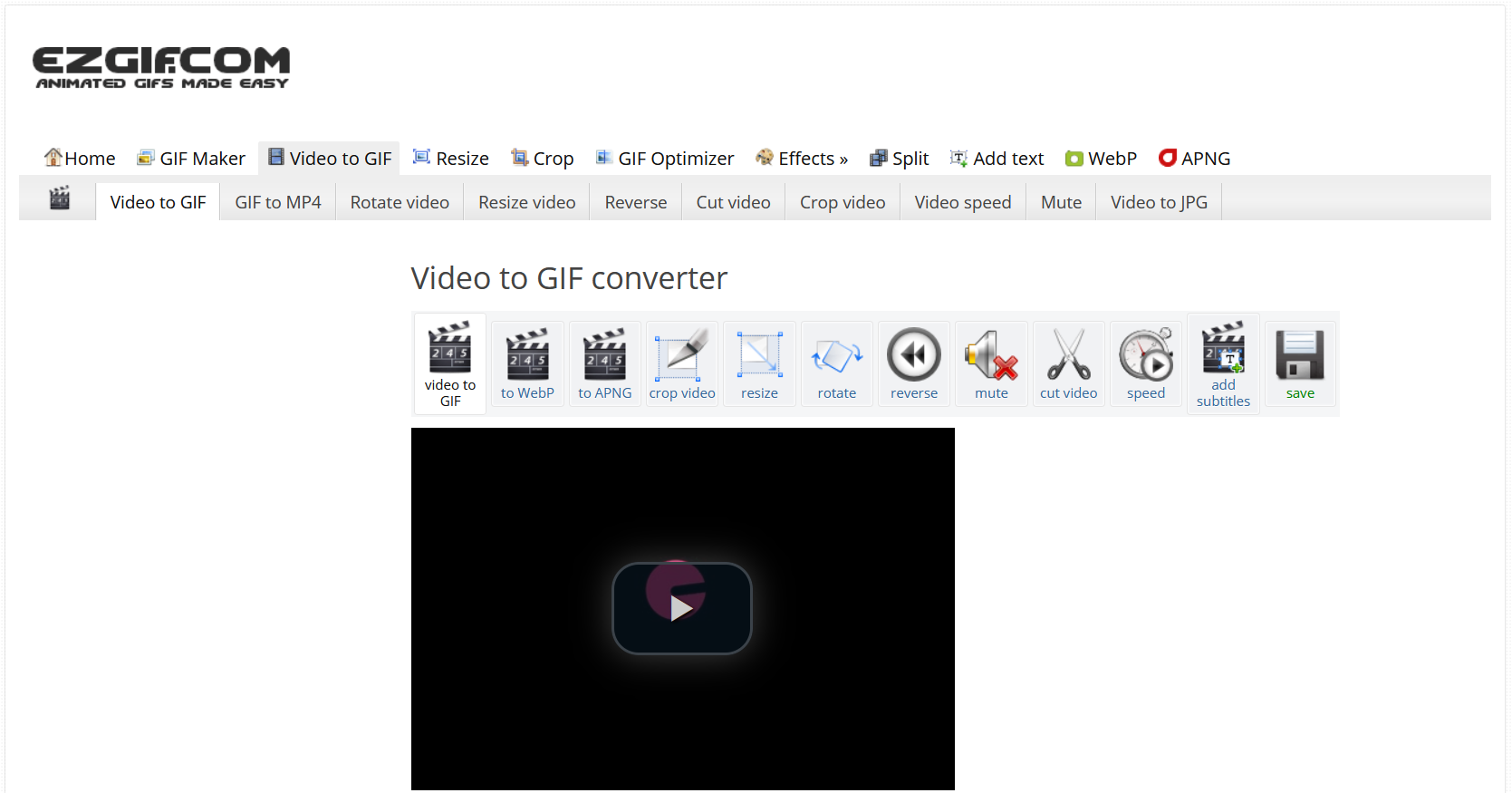Open the cut video scissors tool
This screenshot has width=1512, height=793.
[x=1068, y=355]
